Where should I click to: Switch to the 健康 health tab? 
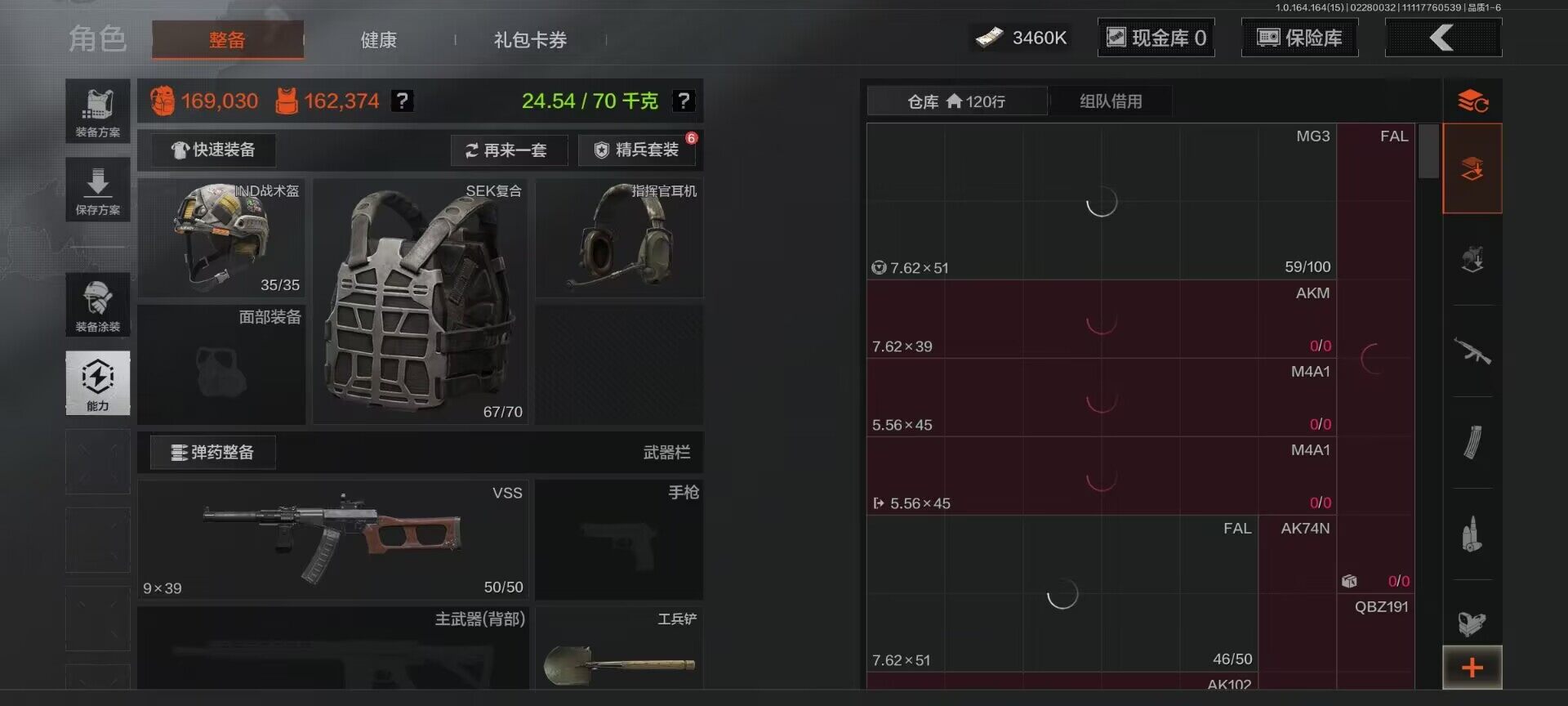click(379, 40)
